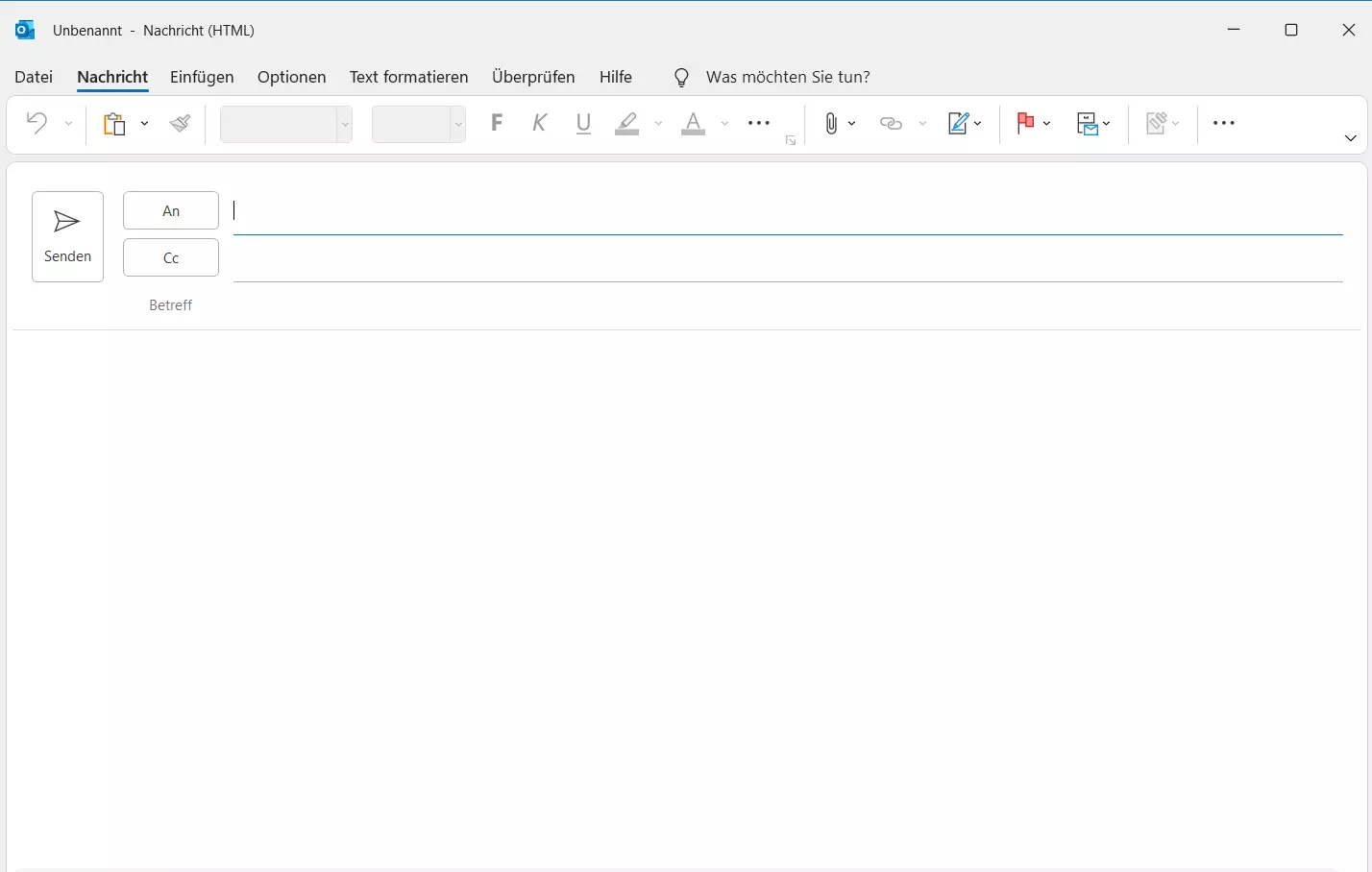Open the font name combo box
Viewport: 1372px width, 872px height.
tap(286, 124)
